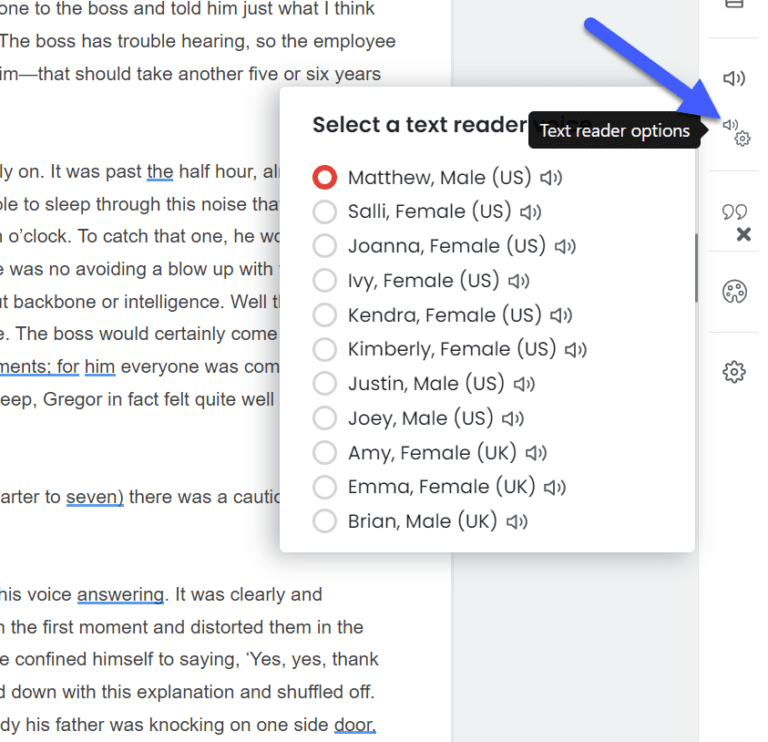
Task: Play sample of Brian UK voice
Action: tap(516, 522)
